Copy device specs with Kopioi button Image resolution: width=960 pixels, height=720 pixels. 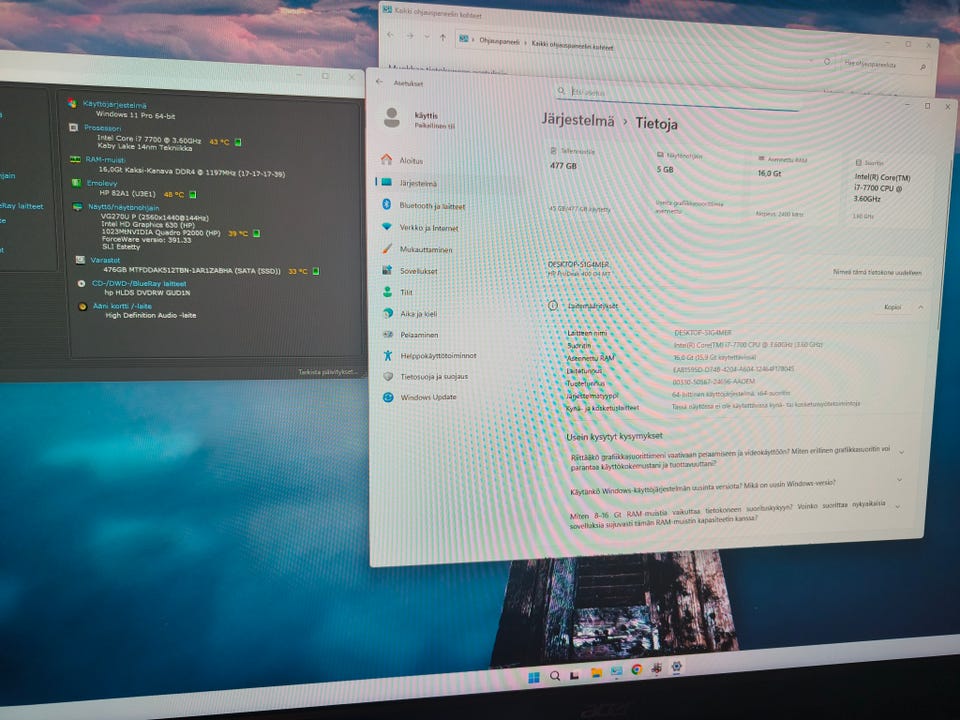tap(892, 307)
